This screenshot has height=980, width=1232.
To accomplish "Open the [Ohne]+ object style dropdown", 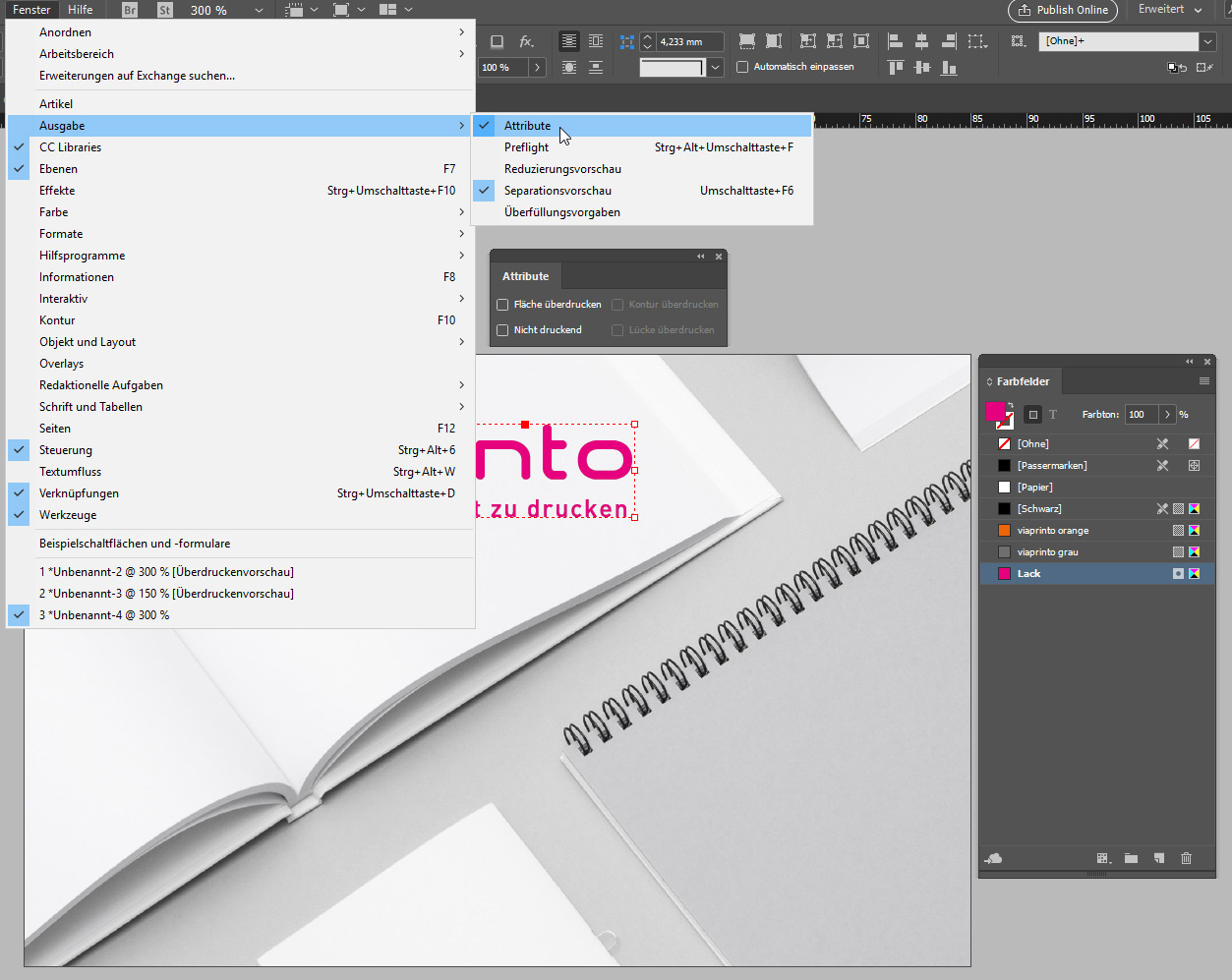I will 1207,41.
